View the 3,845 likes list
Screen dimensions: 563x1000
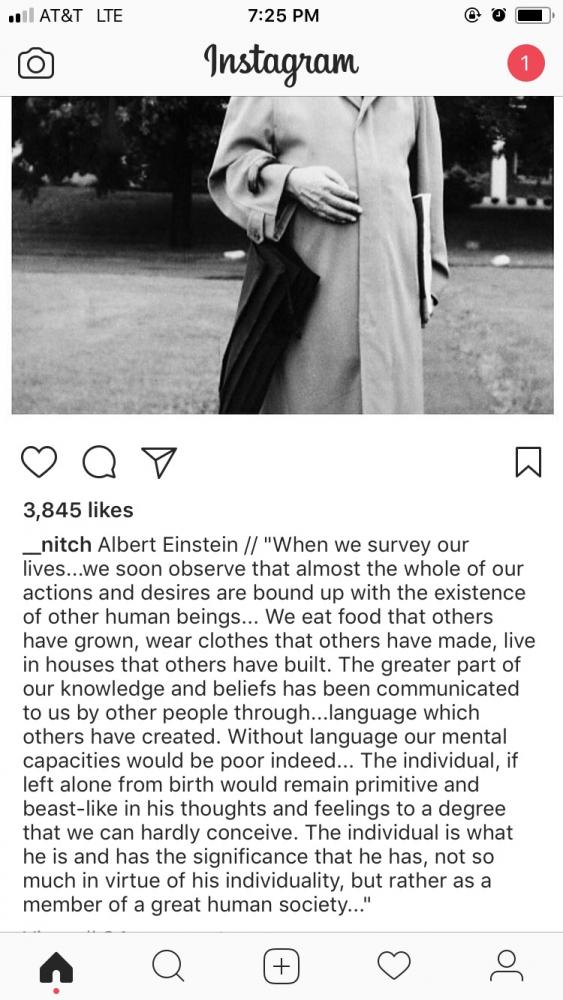[x=78, y=510]
